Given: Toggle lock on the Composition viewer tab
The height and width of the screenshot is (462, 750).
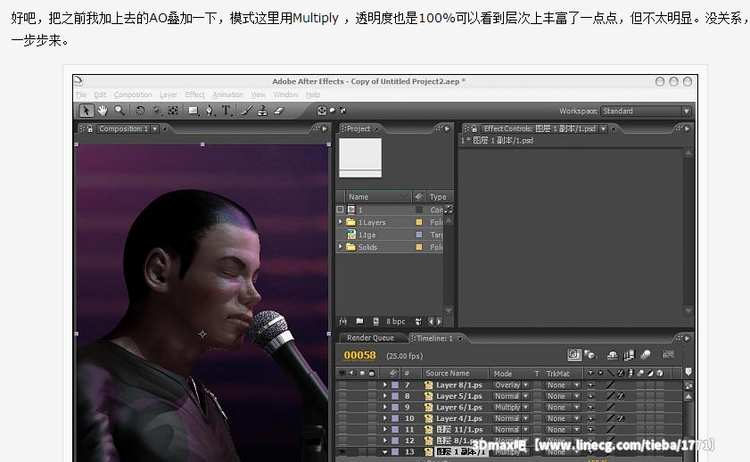Looking at the screenshot, I should click(x=90, y=129).
